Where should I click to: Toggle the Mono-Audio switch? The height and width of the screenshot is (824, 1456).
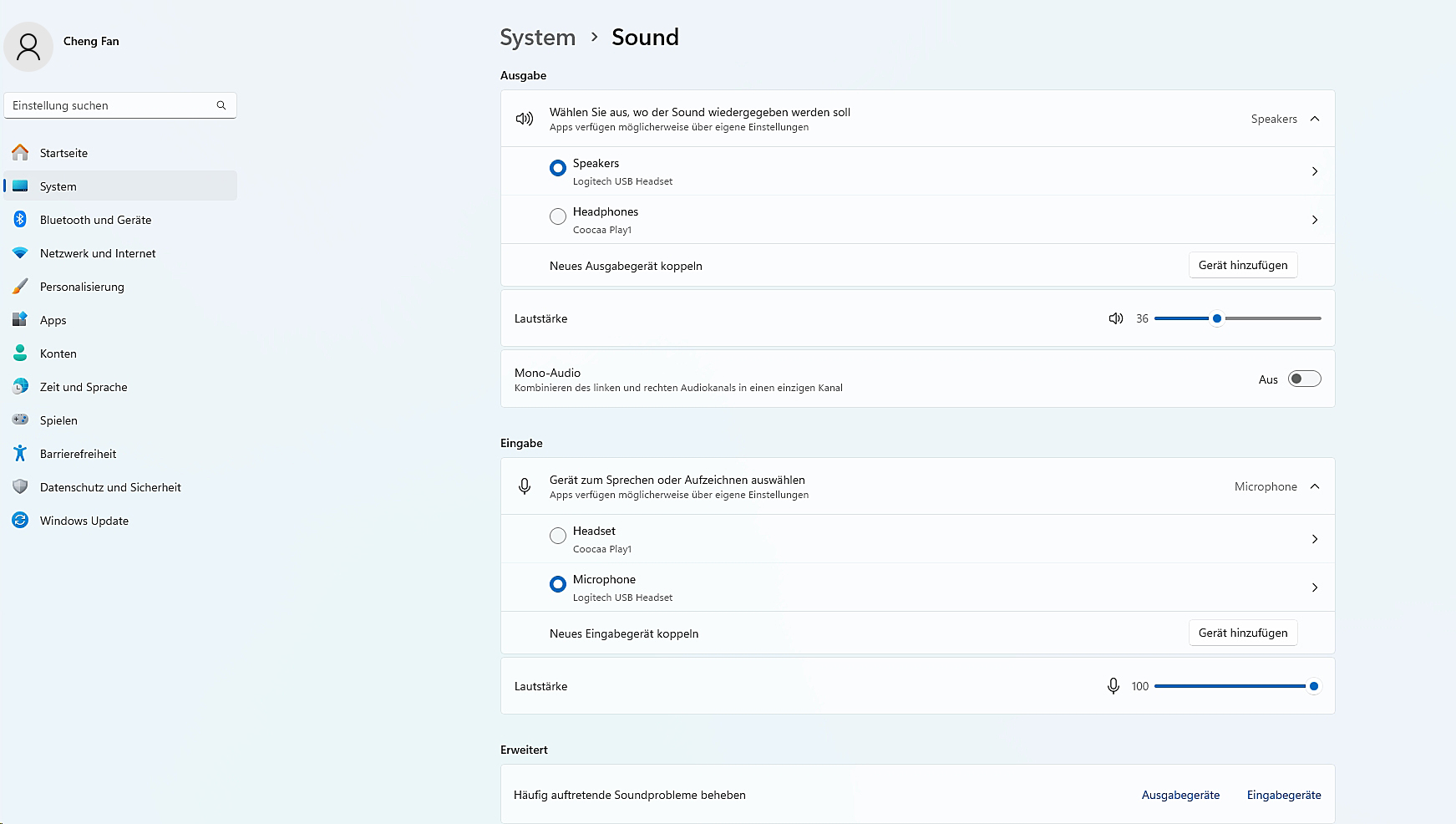1305,379
